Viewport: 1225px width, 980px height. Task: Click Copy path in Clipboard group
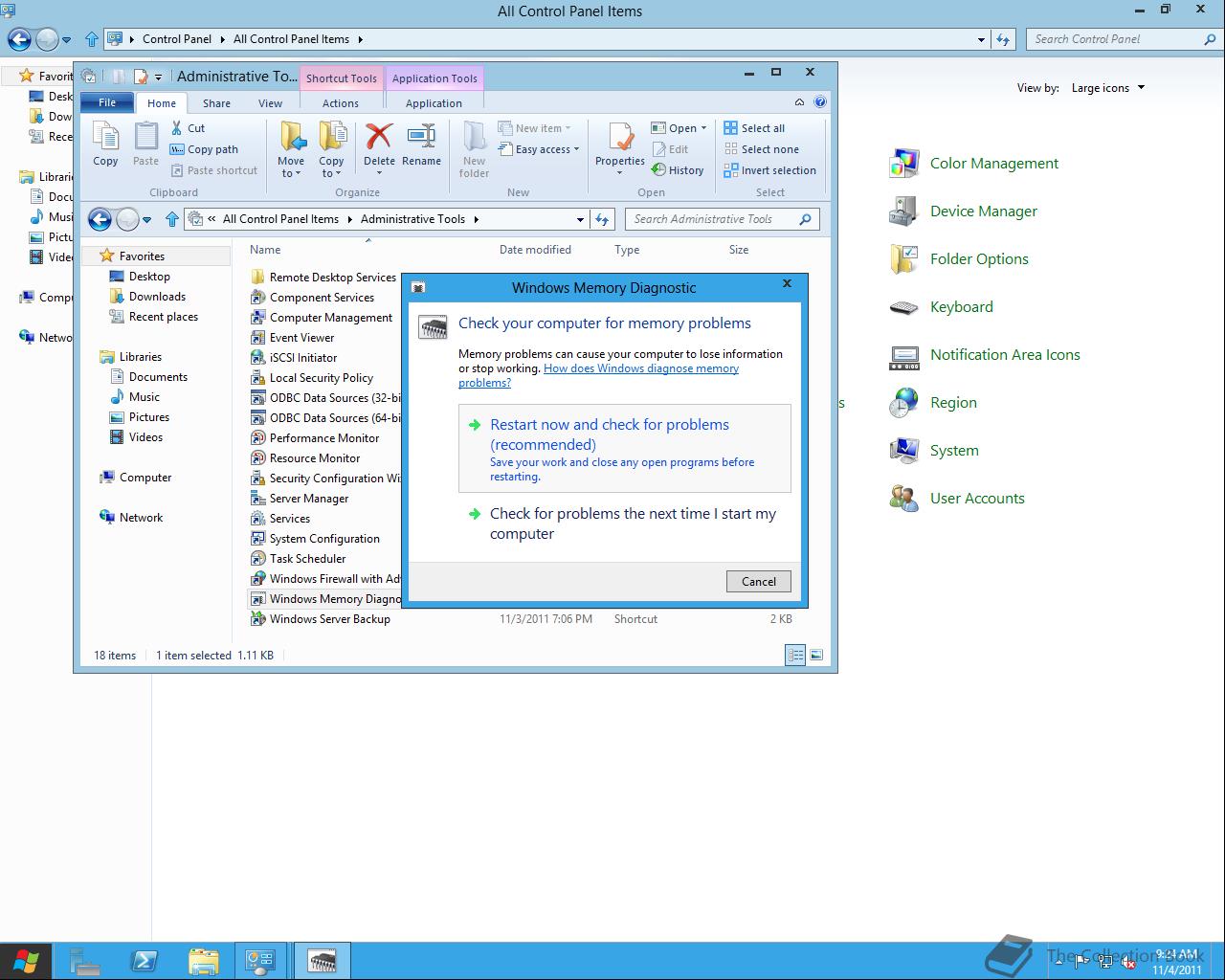click(x=204, y=149)
